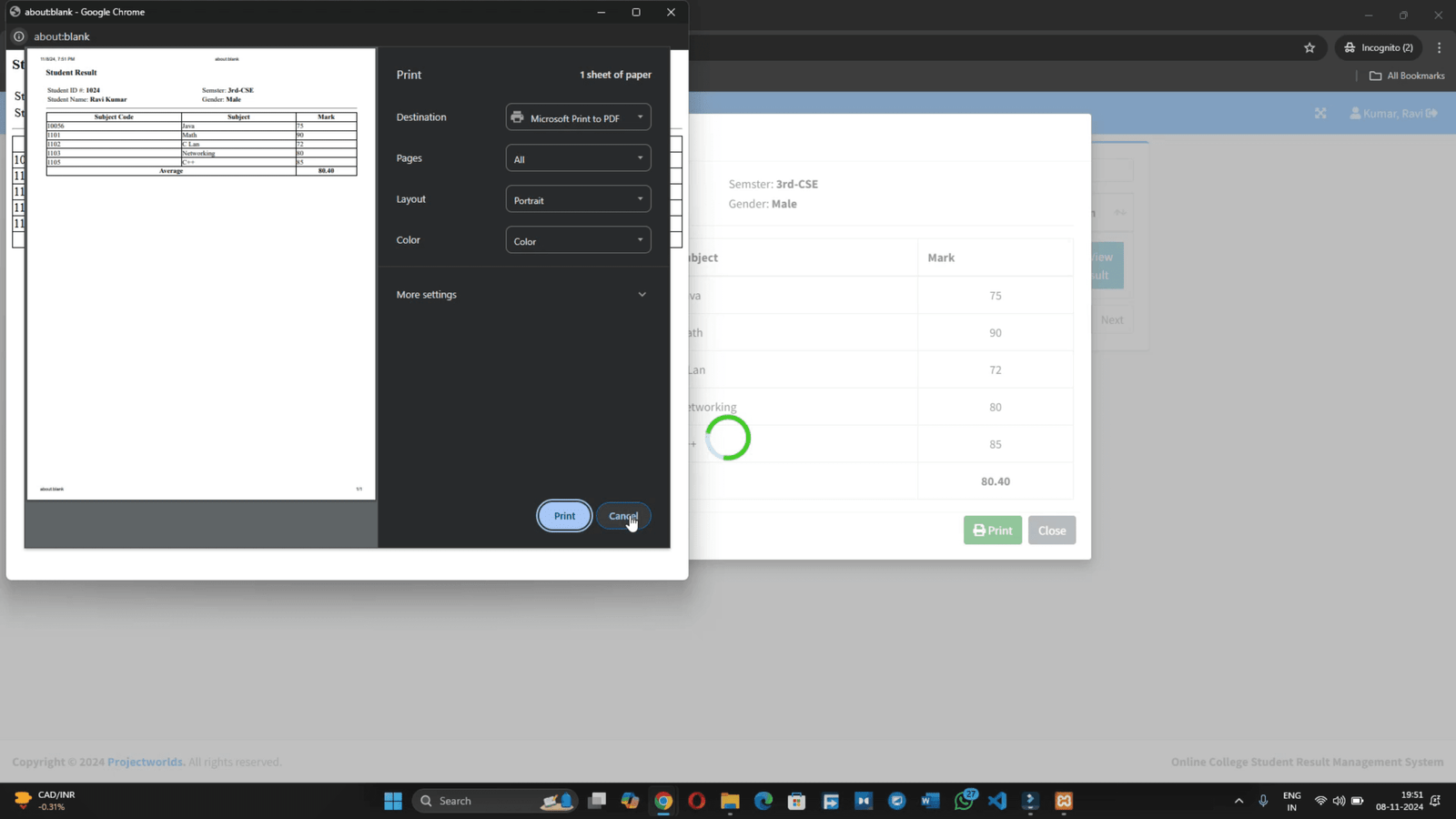1456x819 pixels.
Task: Open Windows Start menu
Action: coord(393,801)
